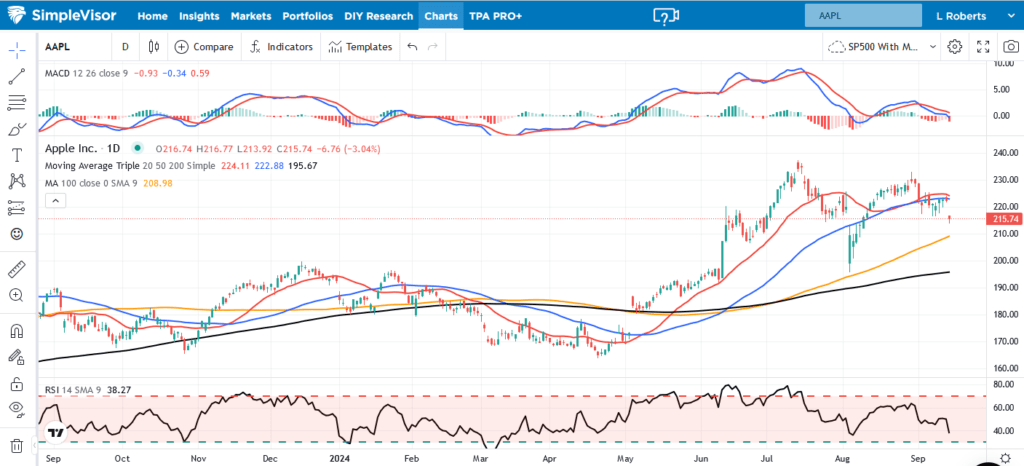
Task: Open the forecasting and measurement tools
Action: (17, 208)
